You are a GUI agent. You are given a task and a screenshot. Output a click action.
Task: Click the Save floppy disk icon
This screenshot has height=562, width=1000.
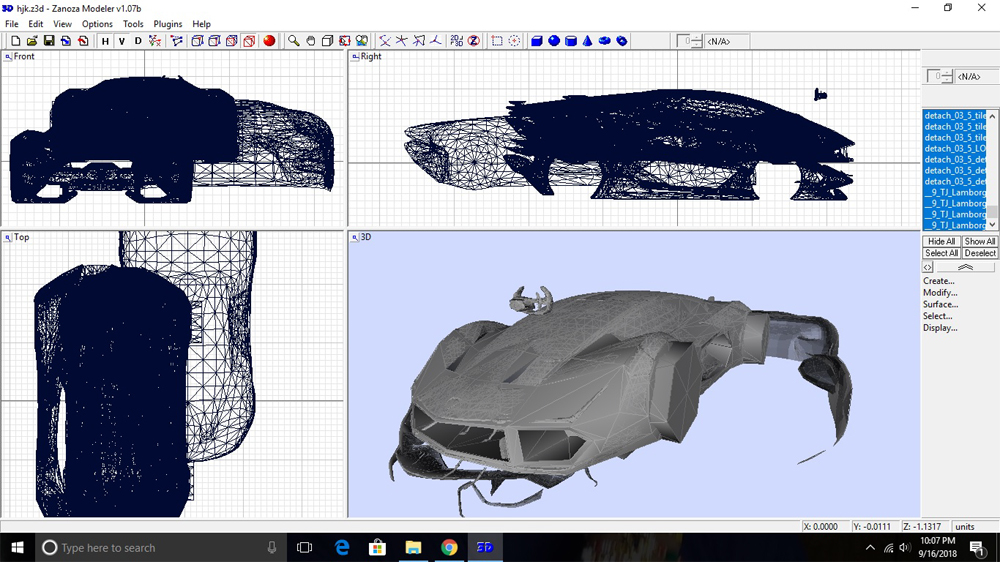pyautogui.click(x=48, y=41)
